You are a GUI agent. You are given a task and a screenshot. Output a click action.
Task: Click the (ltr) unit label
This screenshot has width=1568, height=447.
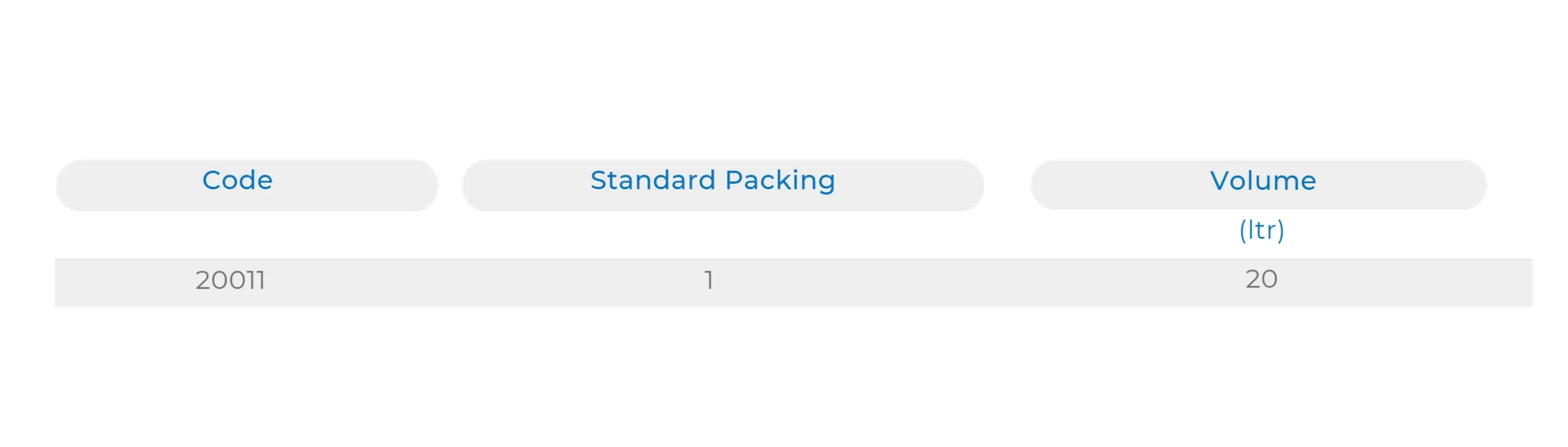[x=1261, y=230]
